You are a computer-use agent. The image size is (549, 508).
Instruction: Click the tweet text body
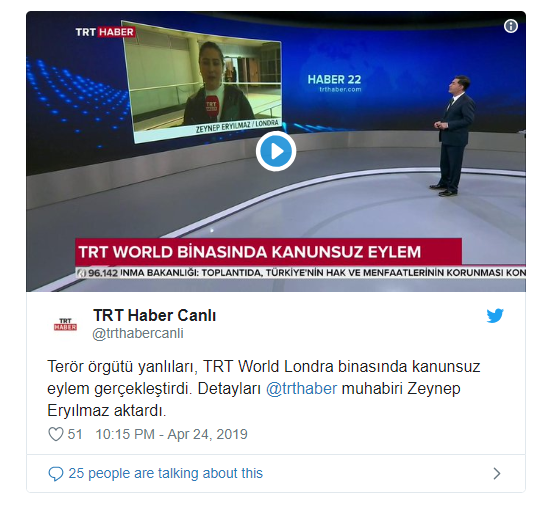pyautogui.click(x=263, y=389)
